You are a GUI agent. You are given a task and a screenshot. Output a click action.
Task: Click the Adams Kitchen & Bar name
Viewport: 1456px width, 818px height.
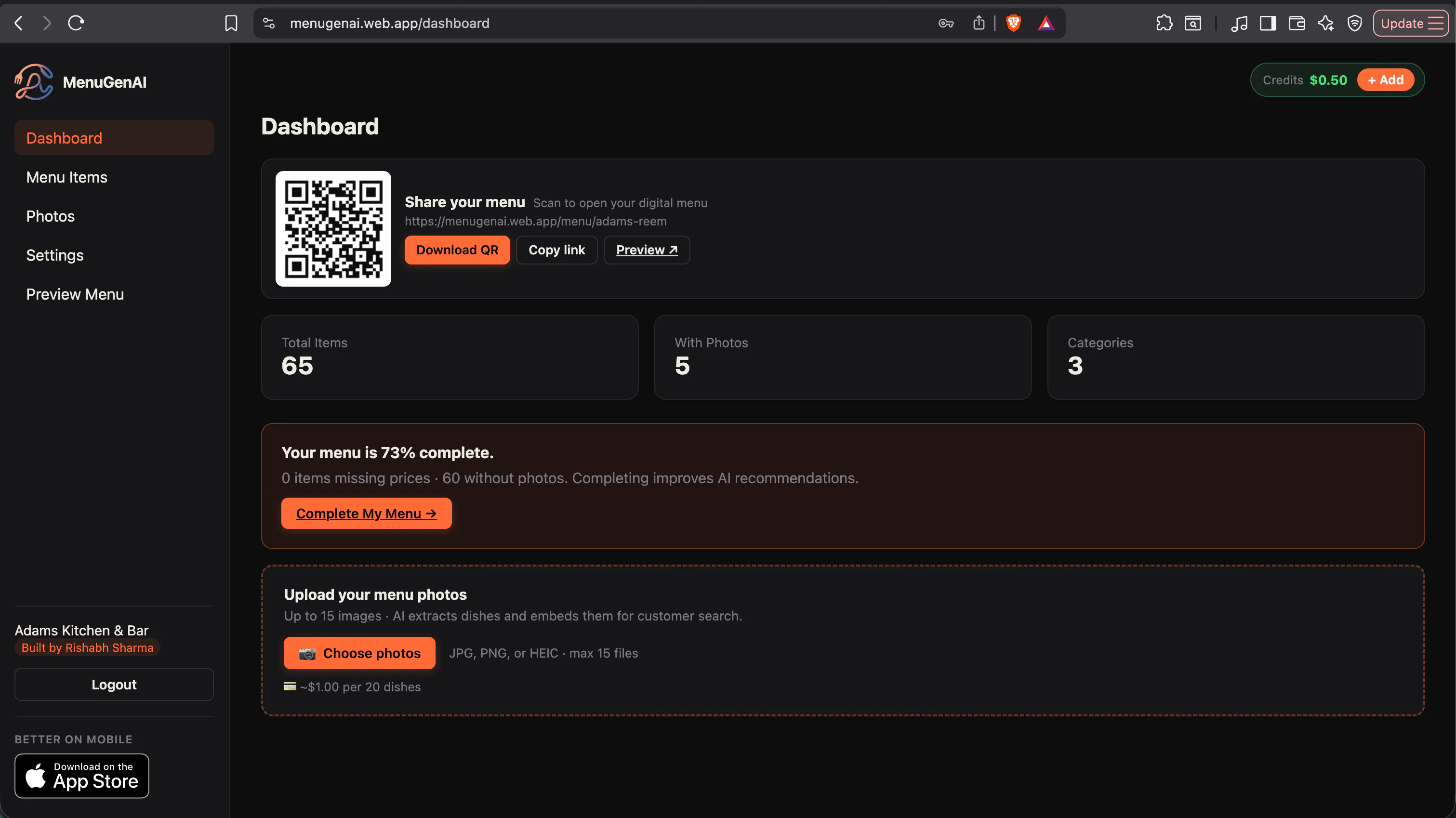[81, 630]
